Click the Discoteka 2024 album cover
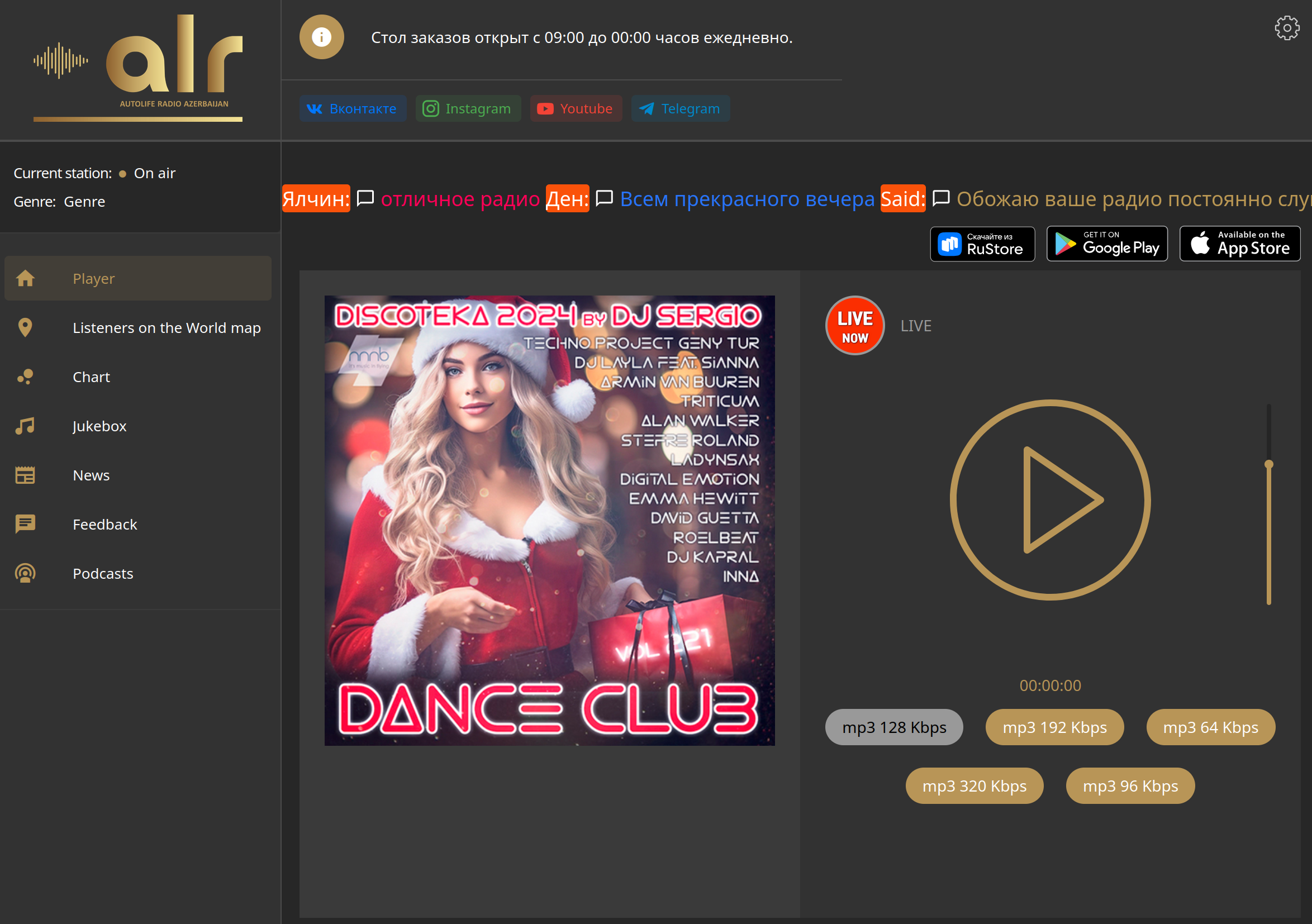 point(549,520)
